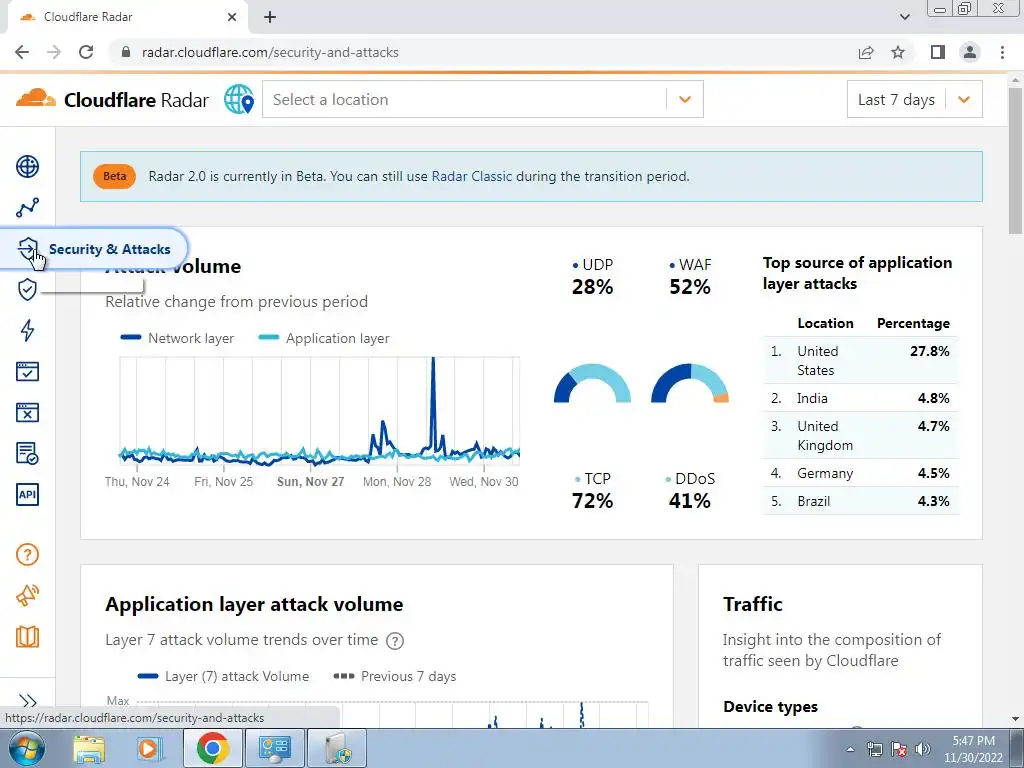Click the TCP 72% label
The width and height of the screenshot is (1024, 768).
pyautogui.click(x=592, y=490)
